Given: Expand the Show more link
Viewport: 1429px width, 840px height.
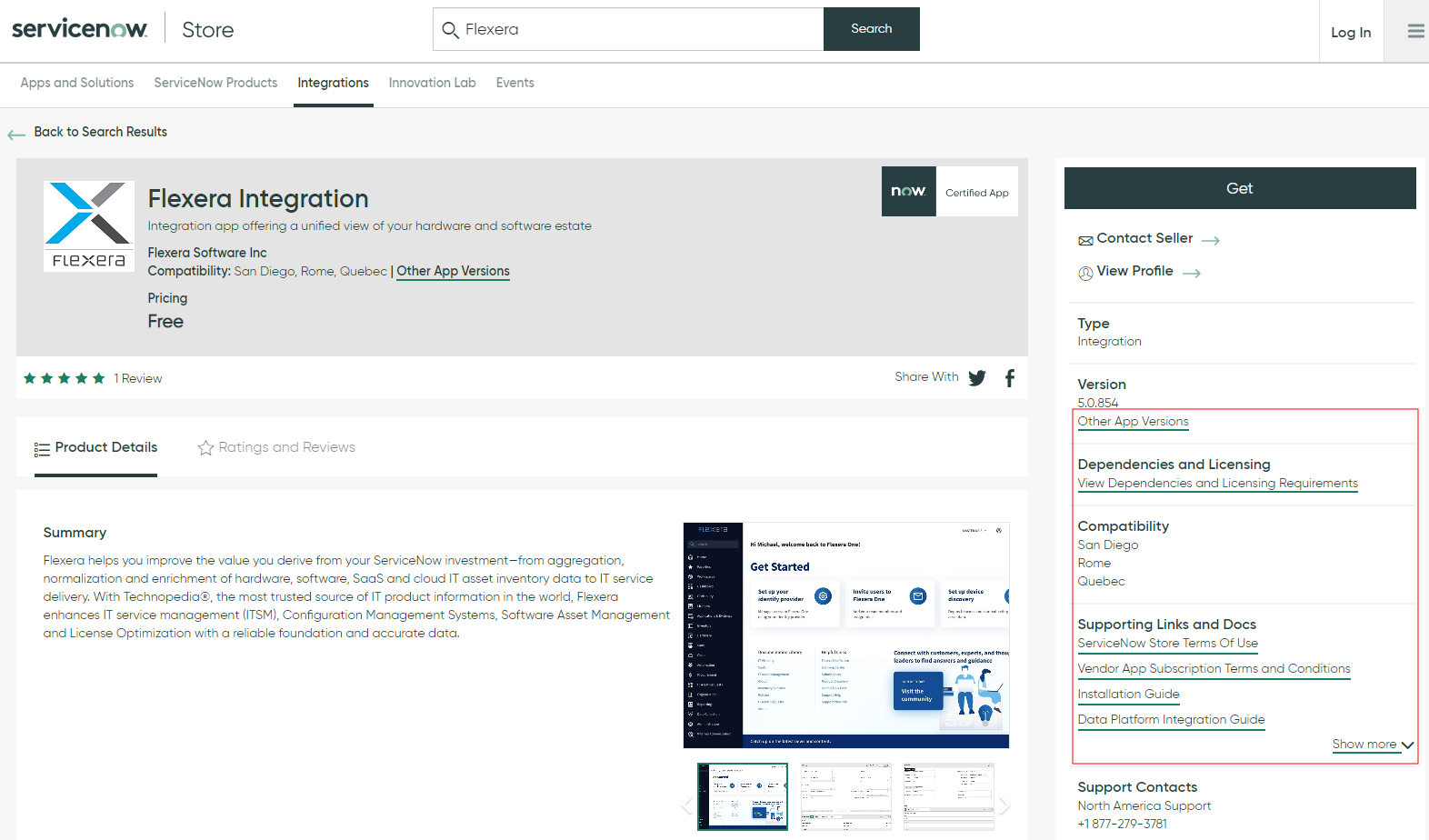Looking at the screenshot, I should [x=1373, y=745].
